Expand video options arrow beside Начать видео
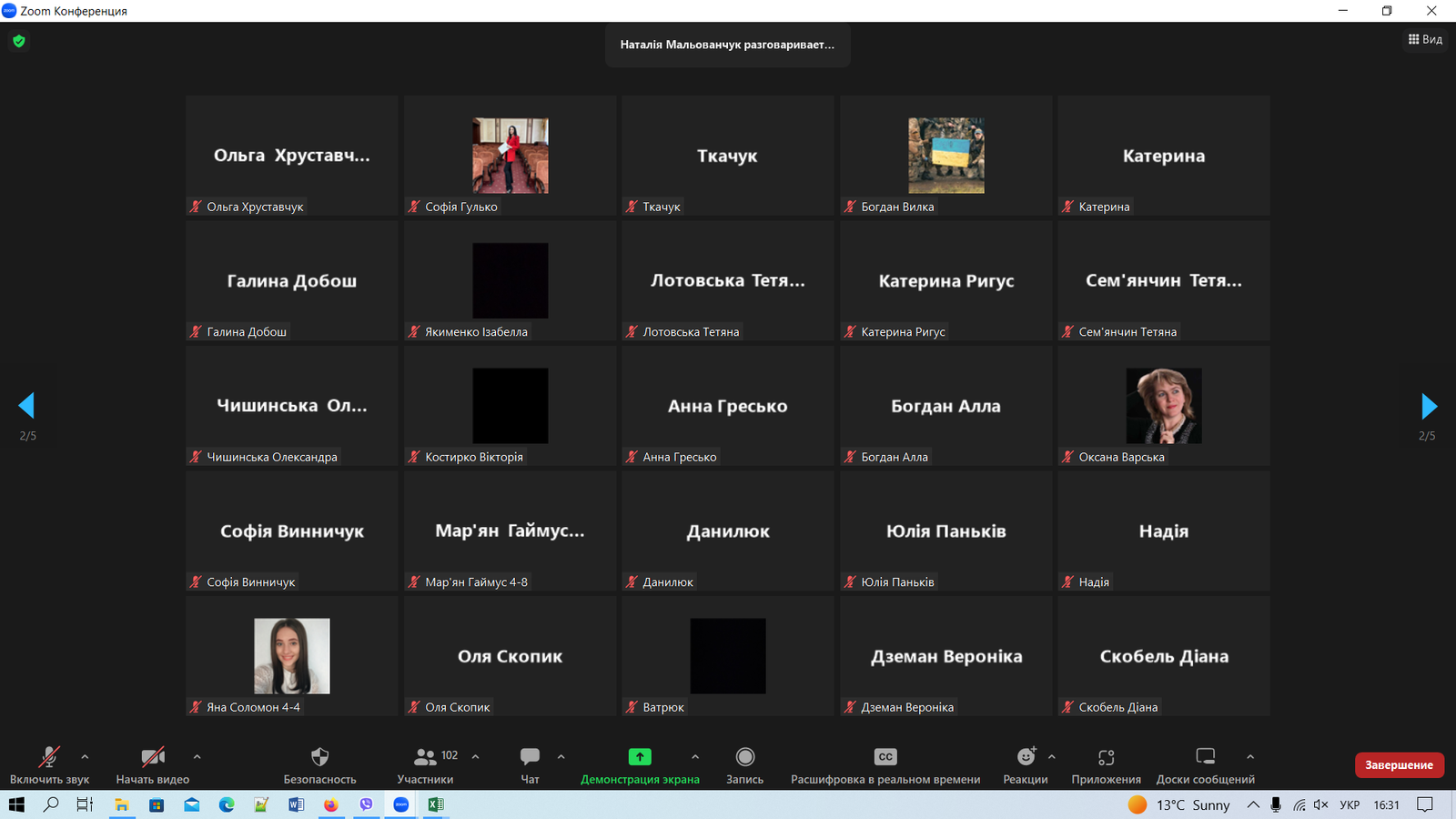Viewport: 1456px width, 819px height. (197, 756)
